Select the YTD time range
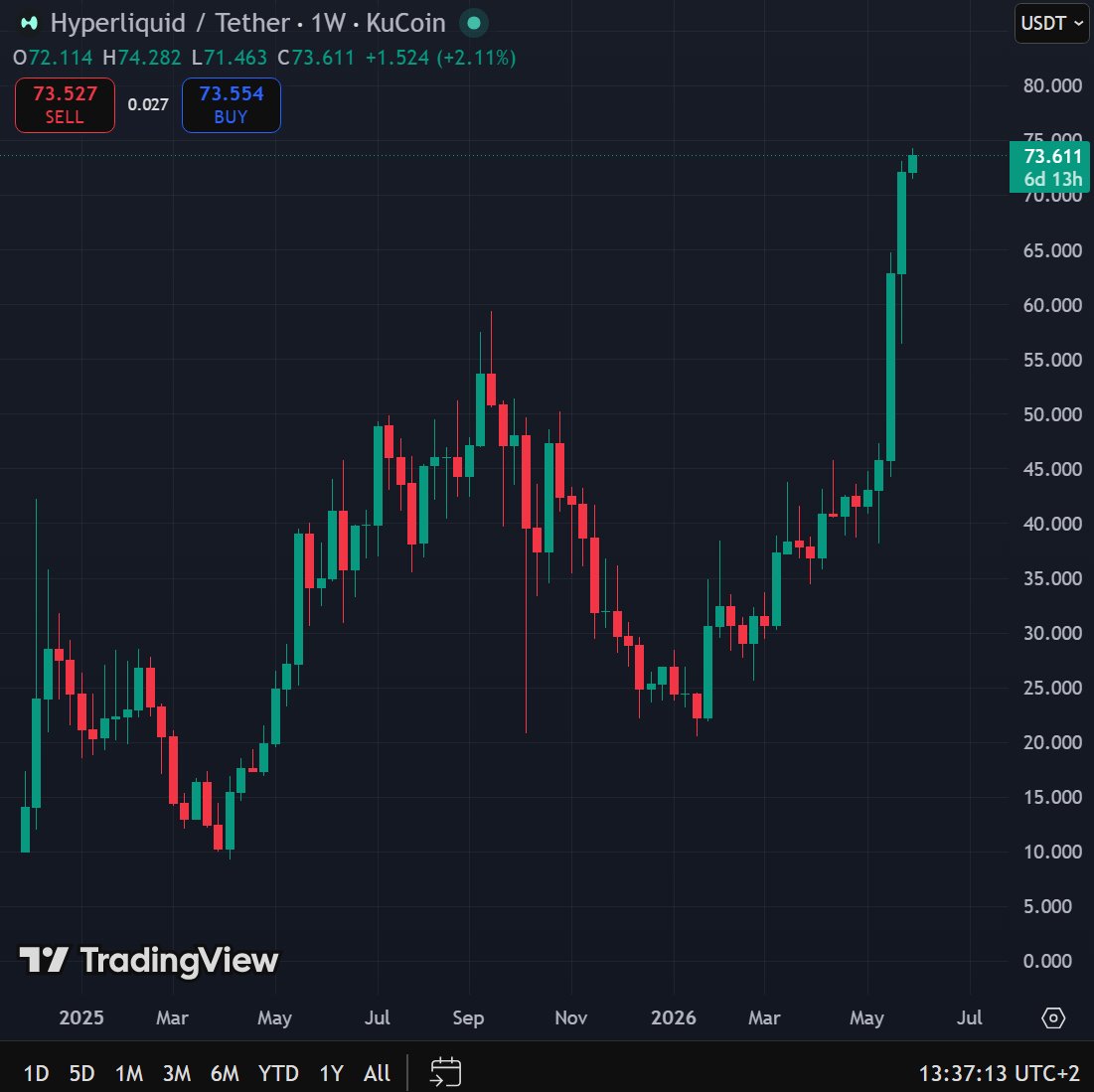The width and height of the screenshot is (1094, 1092). tap(278, 1072)
